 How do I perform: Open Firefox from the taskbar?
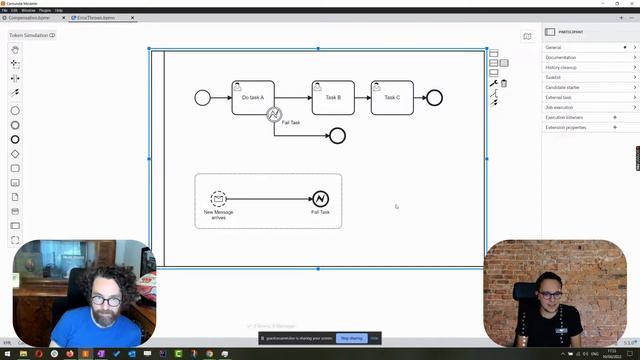pos(70,354)
